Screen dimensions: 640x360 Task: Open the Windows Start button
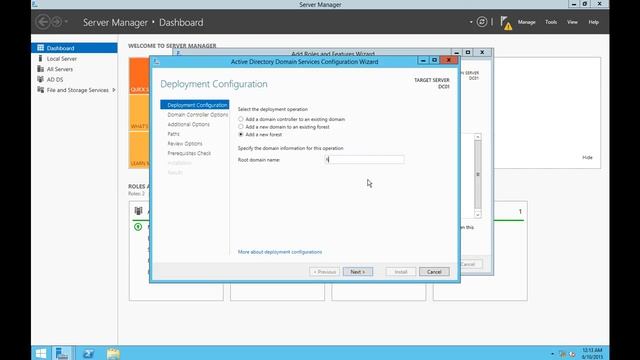[x=41, y=353]
